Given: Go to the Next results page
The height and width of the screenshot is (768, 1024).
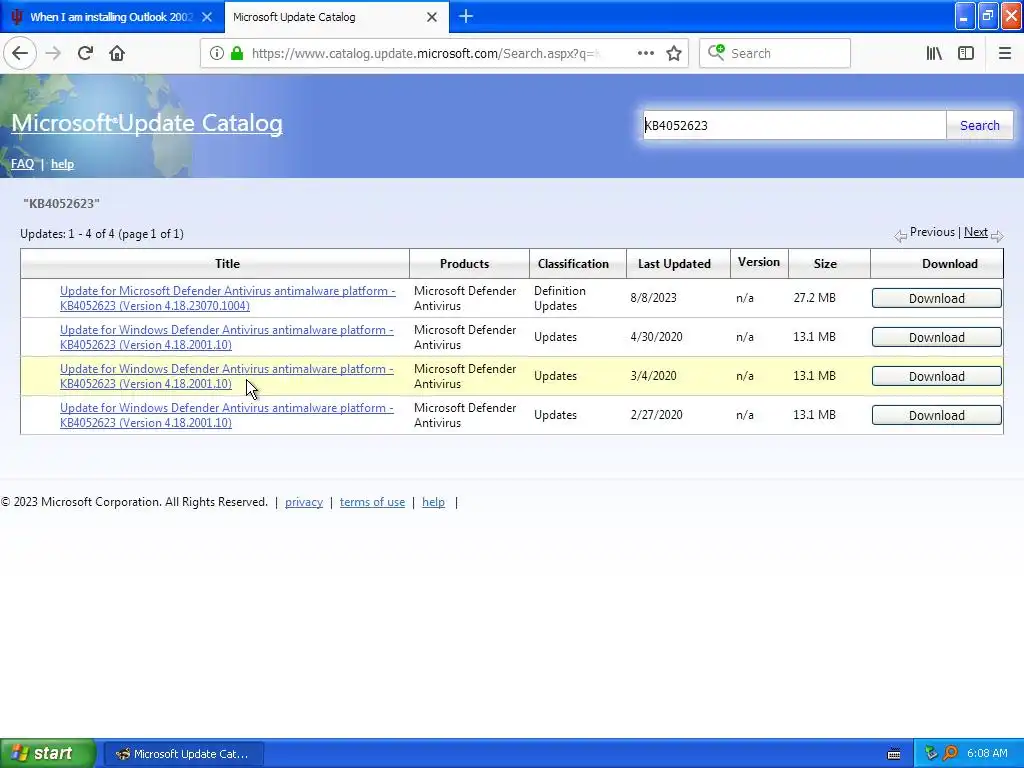Looking at the screenshot, I should coord(976,232).
